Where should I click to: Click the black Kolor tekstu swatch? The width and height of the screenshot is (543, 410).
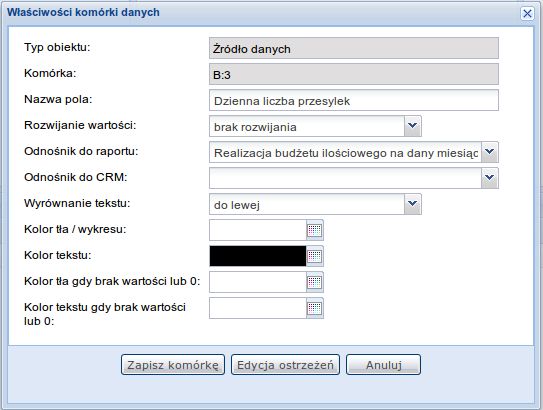pos(258,256)
